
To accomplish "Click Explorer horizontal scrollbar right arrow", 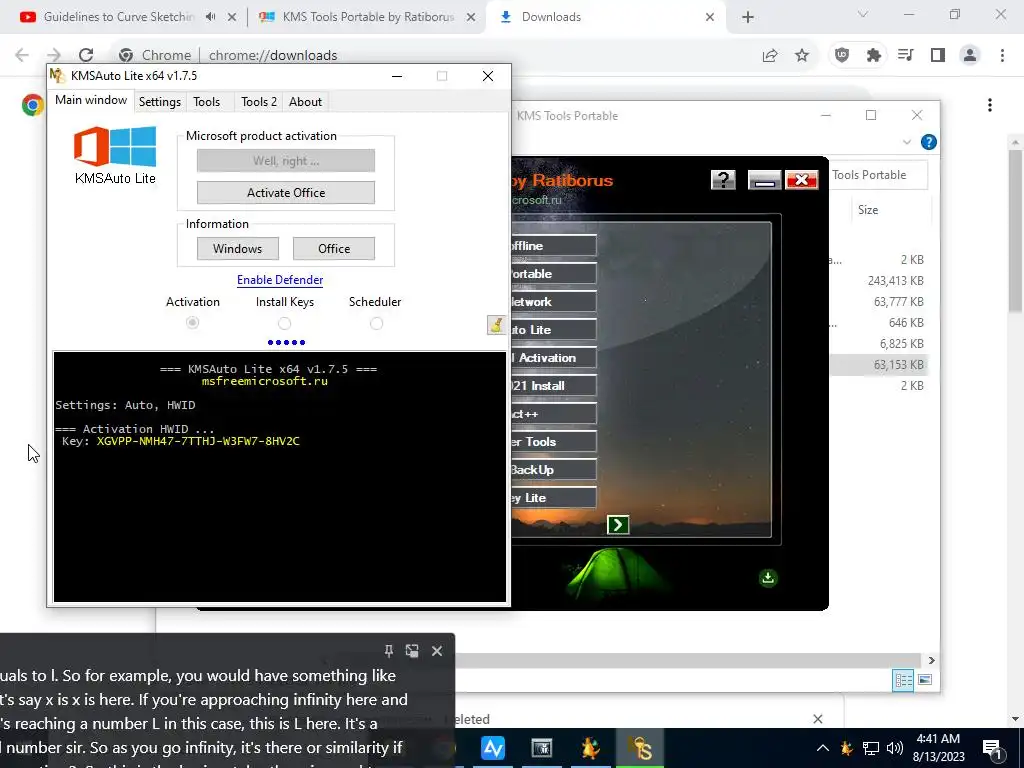I will (x=931, y=661).
